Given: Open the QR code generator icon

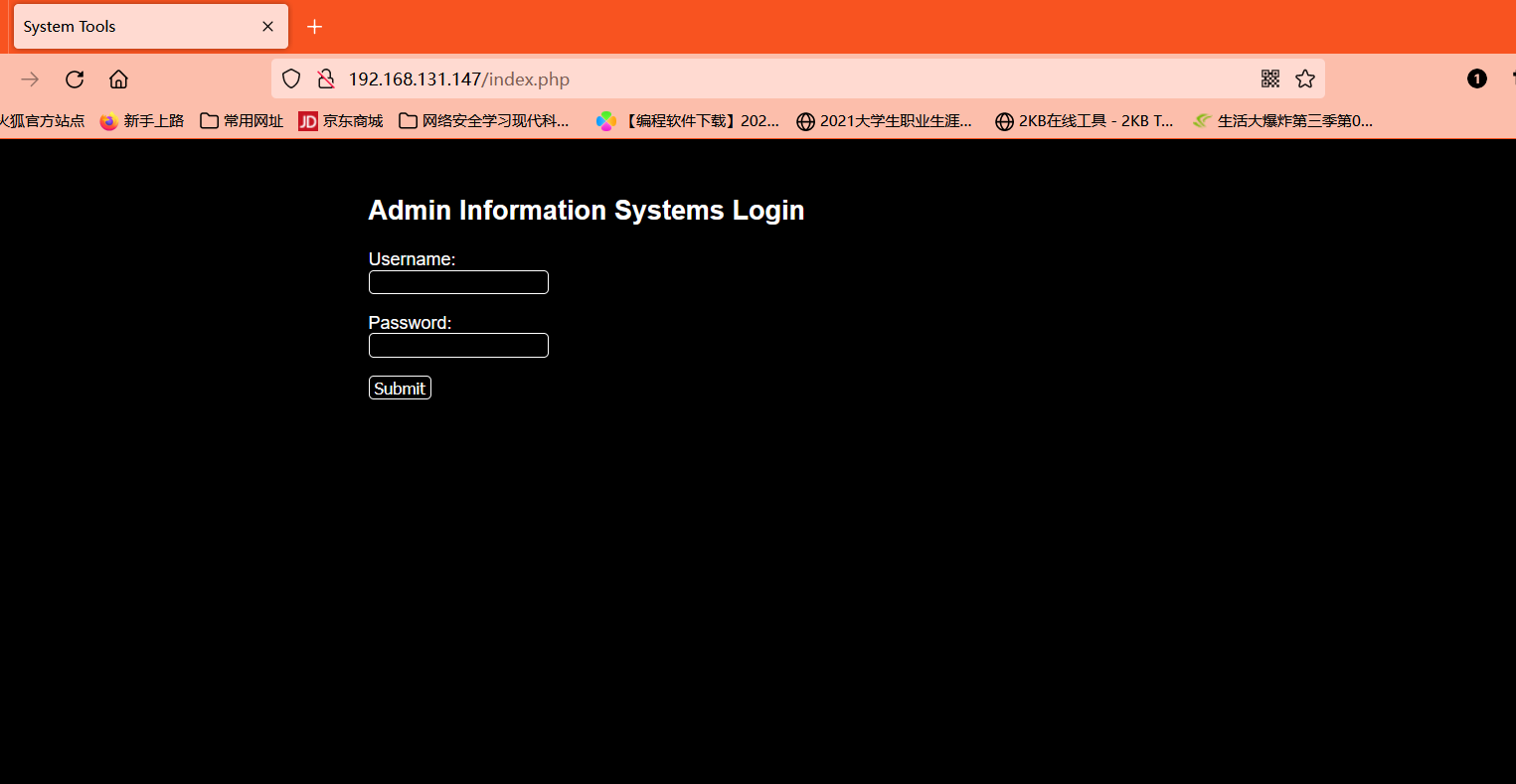Looking at the screenshot, I should click(1269, 78).
